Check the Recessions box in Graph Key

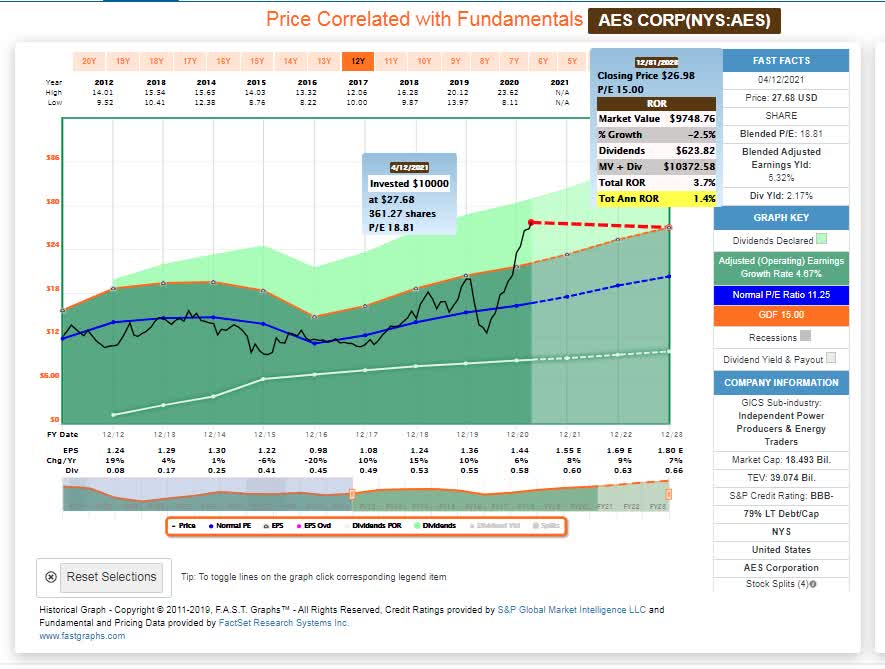pyautogui.click(x=805, y=336)
